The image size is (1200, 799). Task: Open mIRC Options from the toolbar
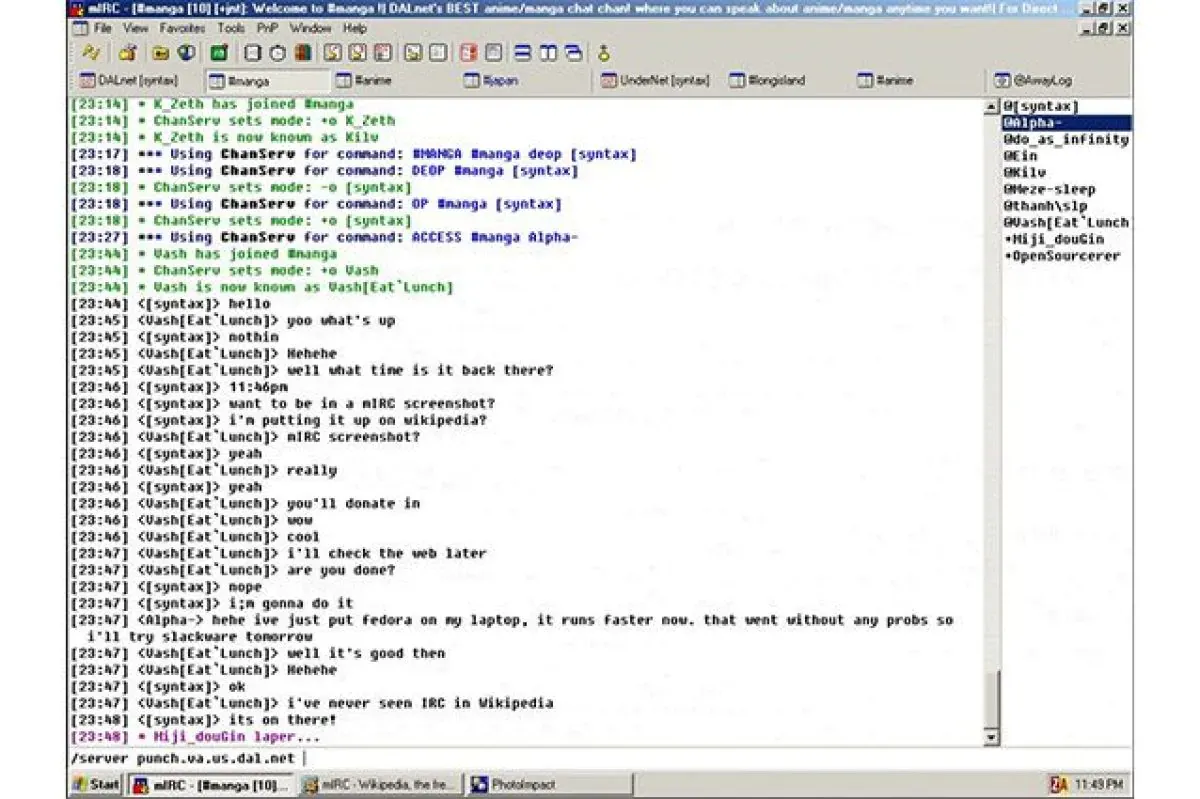126,53
